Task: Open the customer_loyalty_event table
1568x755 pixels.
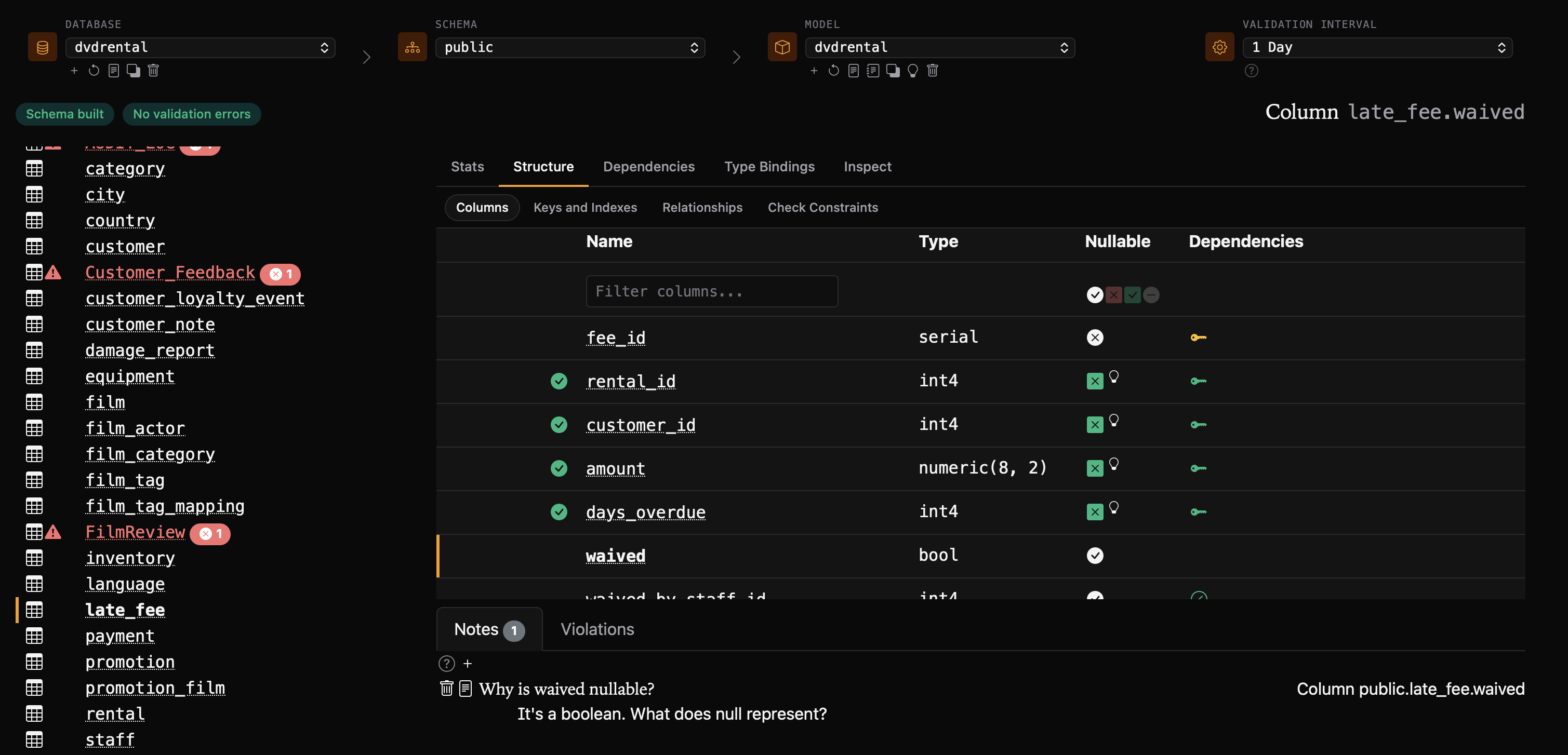Action: (195, 299)
